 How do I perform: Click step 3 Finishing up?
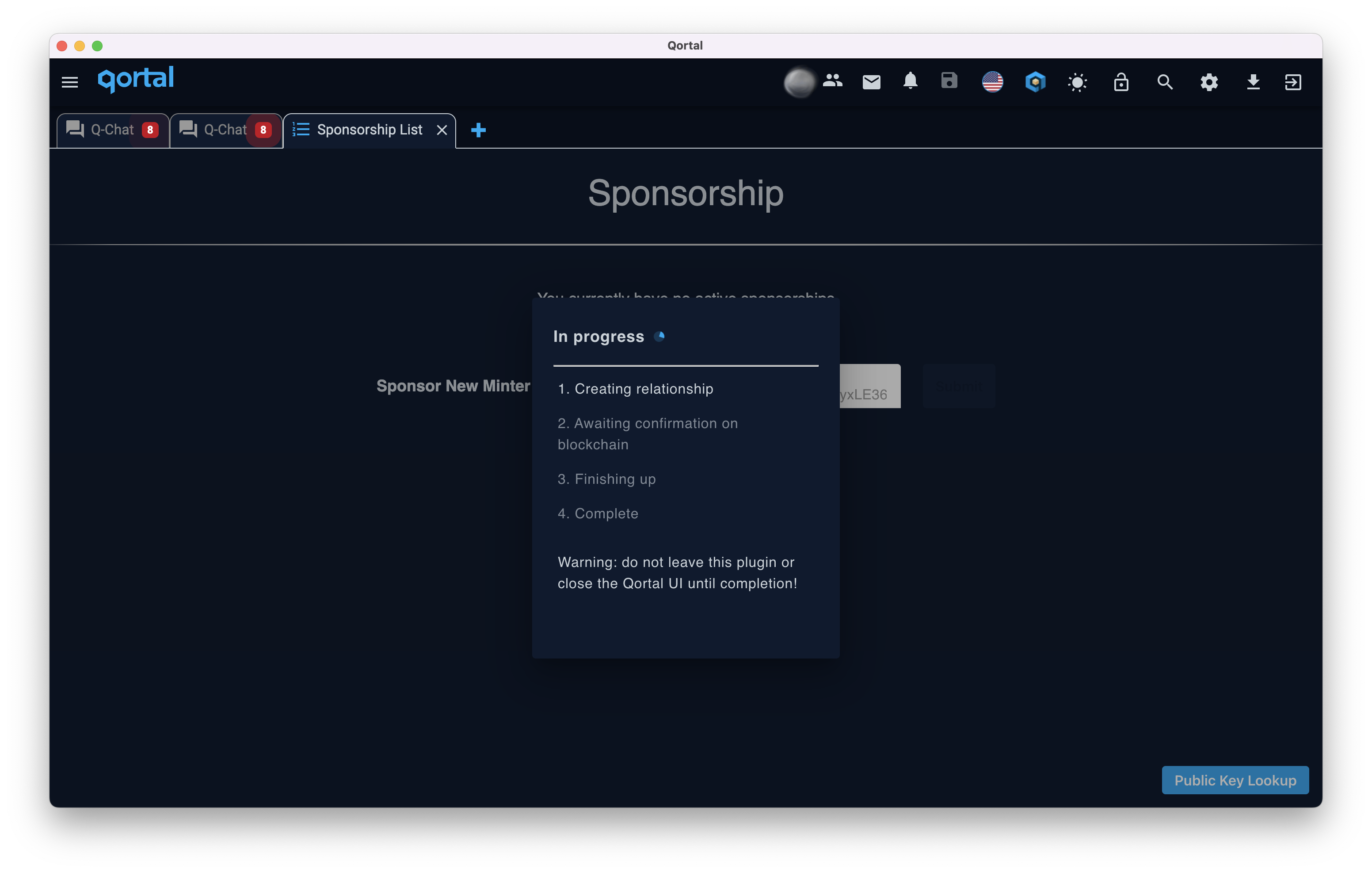606,479
